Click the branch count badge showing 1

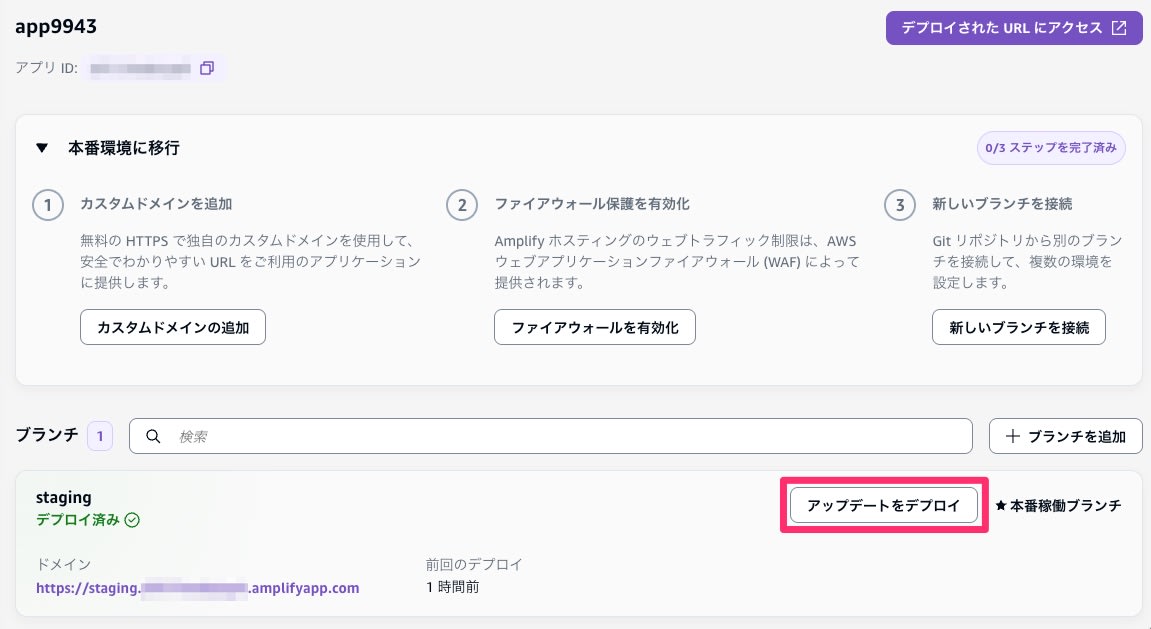pos(100,435)
